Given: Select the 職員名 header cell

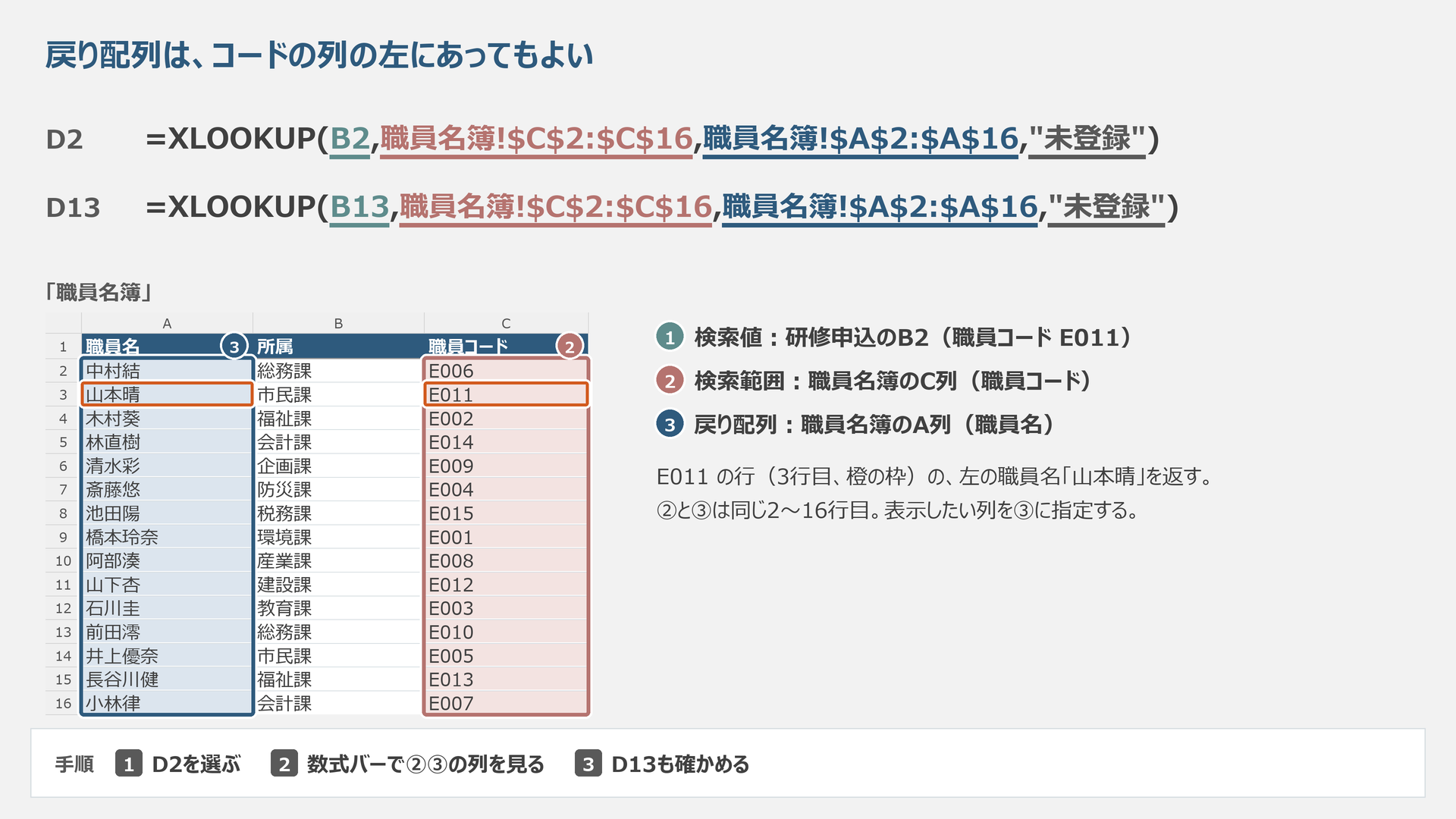Looking at the screenshot, I should (167, 347).
